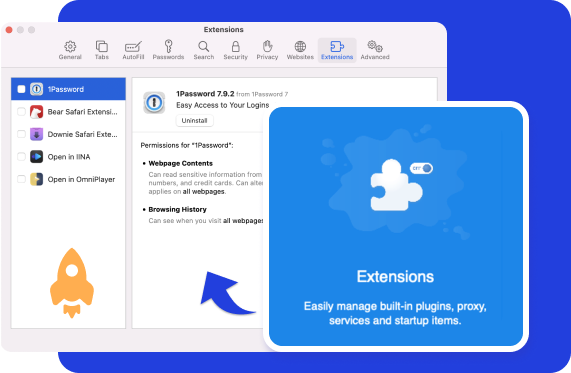This screenshot has height=373, width=571.
Task: Toggle the OFF switch beside puzzle piece
Action: 421,168
